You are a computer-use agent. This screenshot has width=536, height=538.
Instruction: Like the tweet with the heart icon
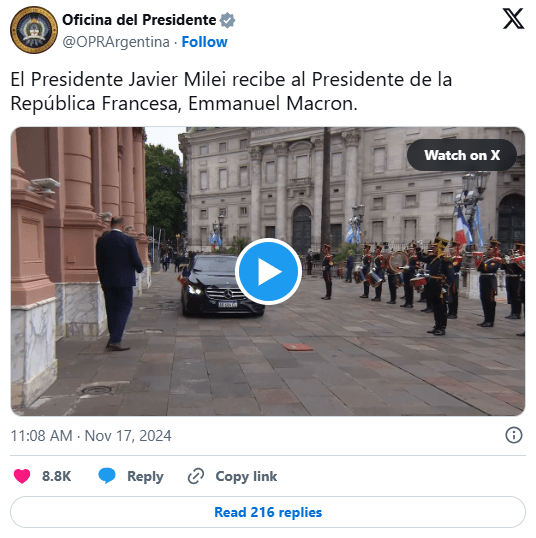pos(22,476)
